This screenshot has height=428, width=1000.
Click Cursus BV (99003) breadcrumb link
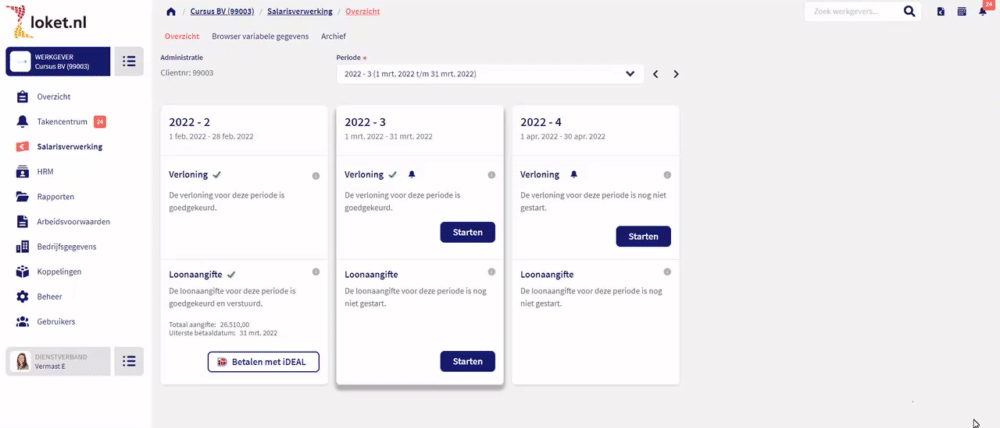[220, 11]
